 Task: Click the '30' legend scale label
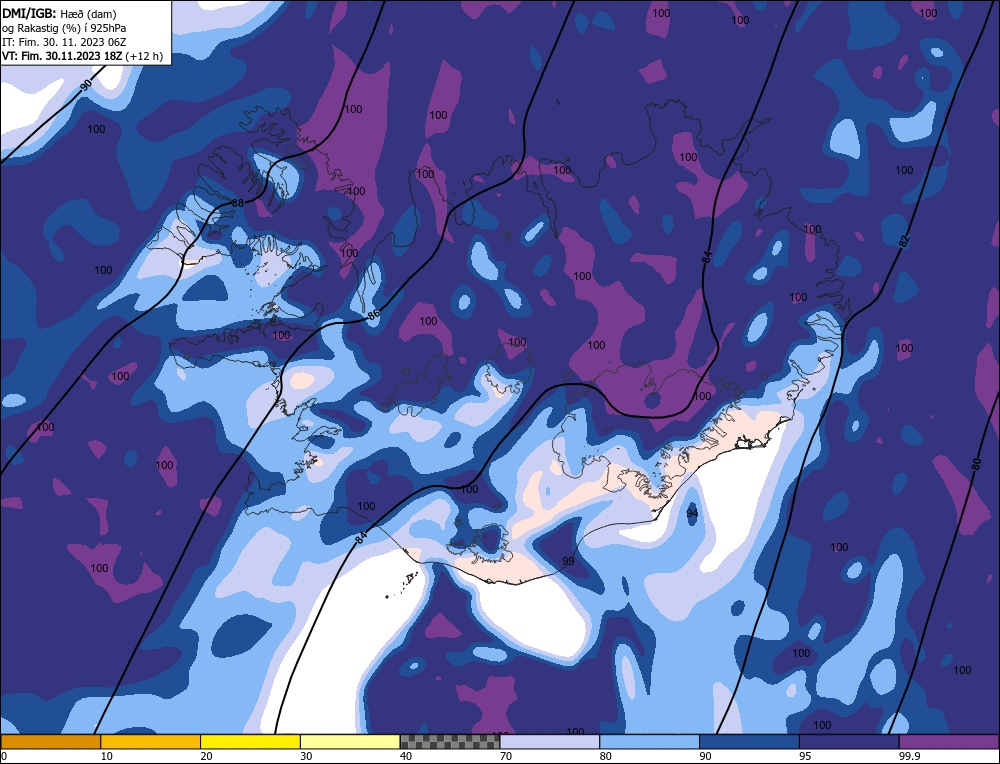click(305, 756)
